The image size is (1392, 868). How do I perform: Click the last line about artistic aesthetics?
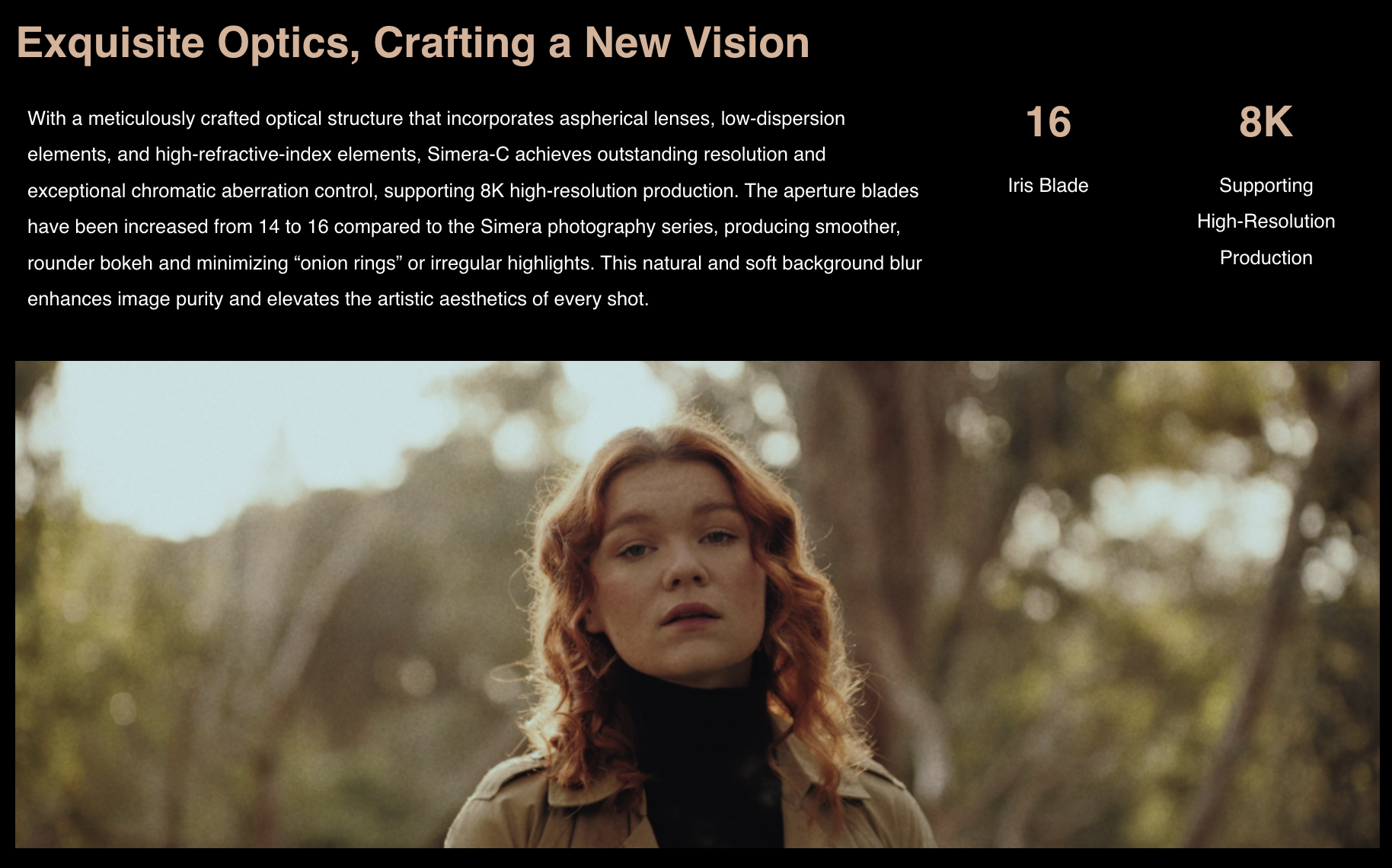tap(338, 299)
